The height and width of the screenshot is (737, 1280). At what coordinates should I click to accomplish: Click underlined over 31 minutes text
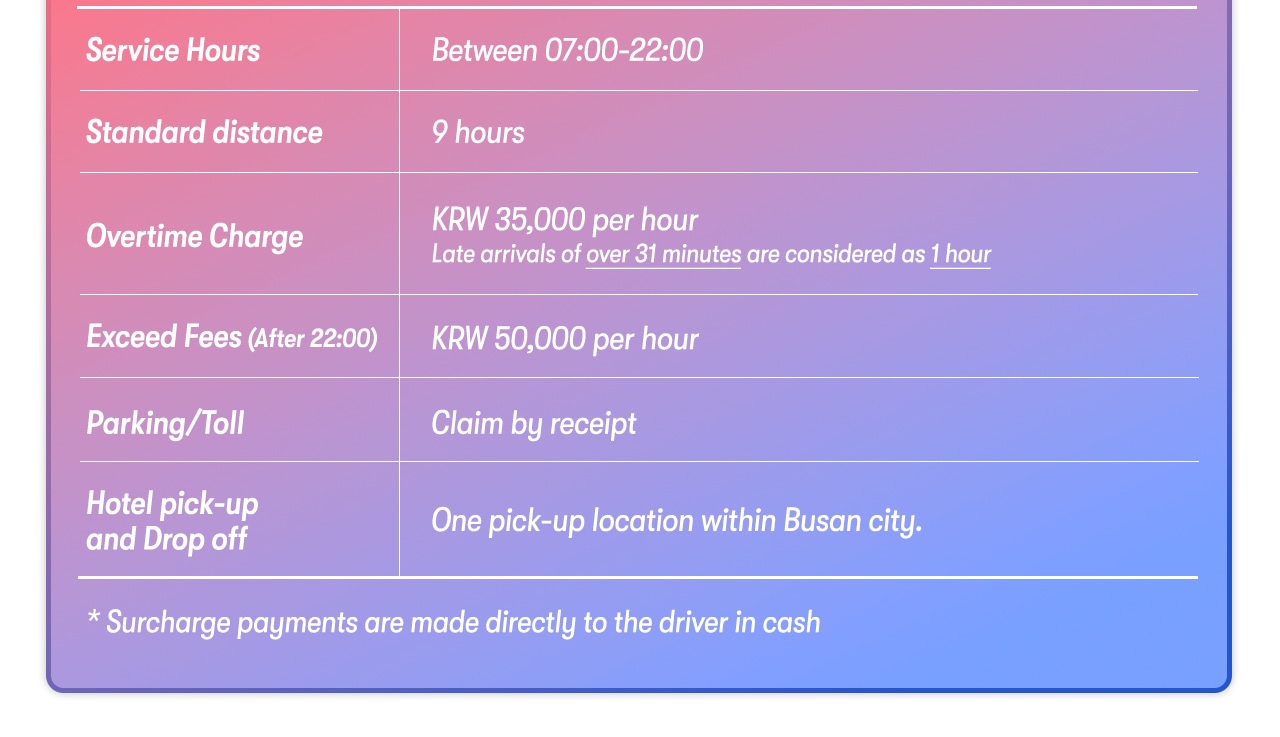663,255
